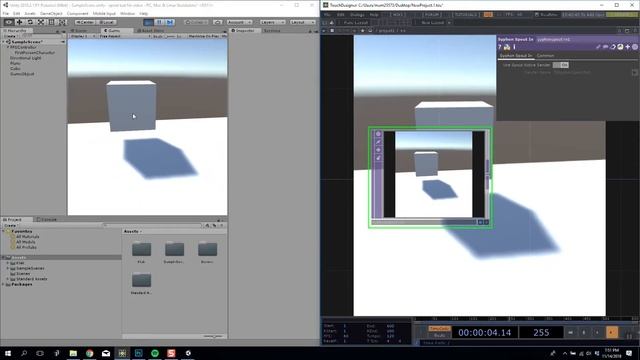Click the FORUM link in TouchDesigner
This screenshot has height=360, width=640.
[431, 15]
